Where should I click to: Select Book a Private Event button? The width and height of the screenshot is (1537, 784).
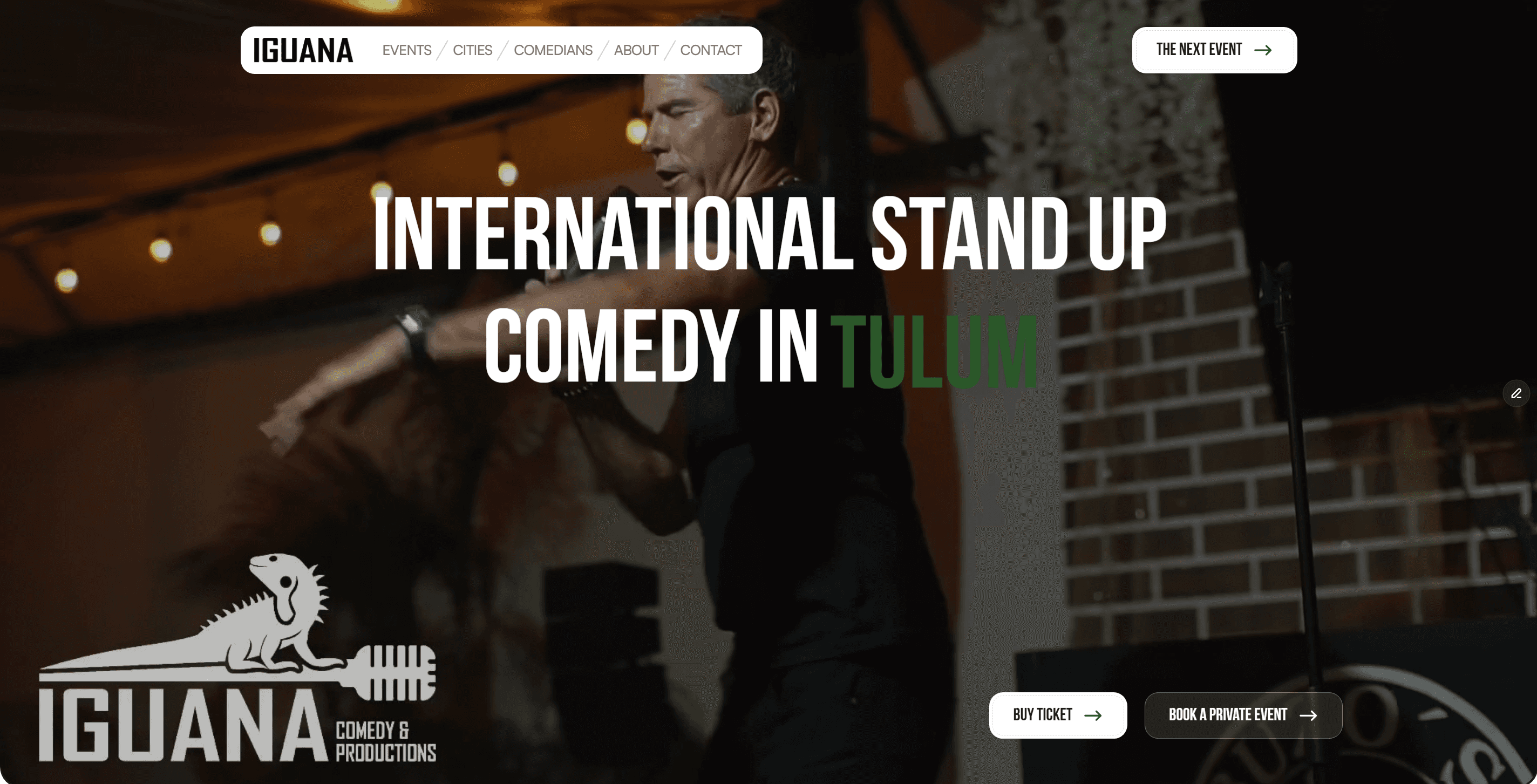1243,715
